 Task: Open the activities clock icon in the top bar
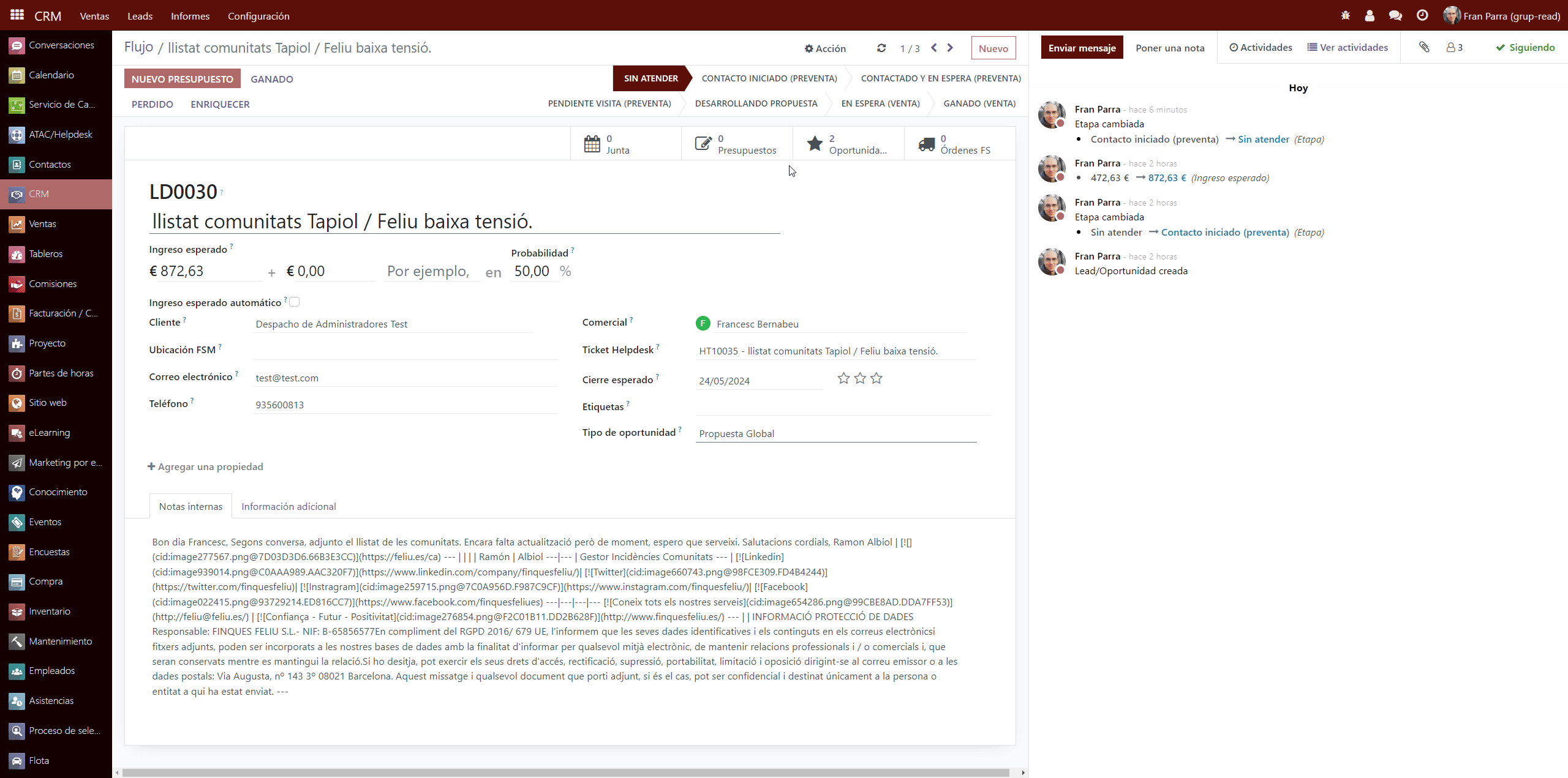coord(1422,16)
